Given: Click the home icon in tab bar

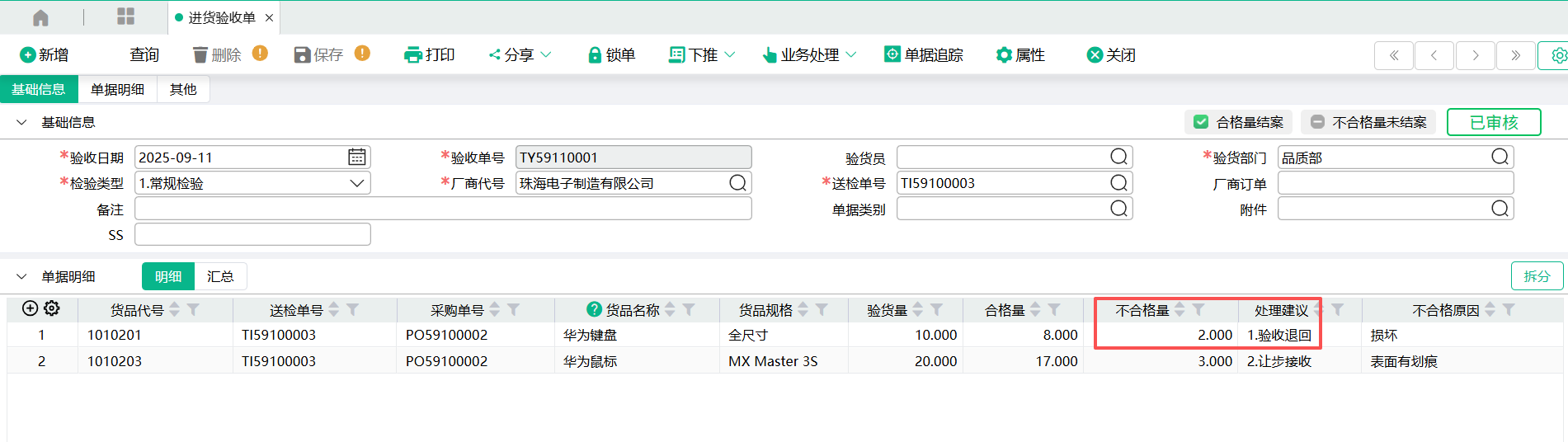Looking at the screenshot, I should [x=40, y=17].
